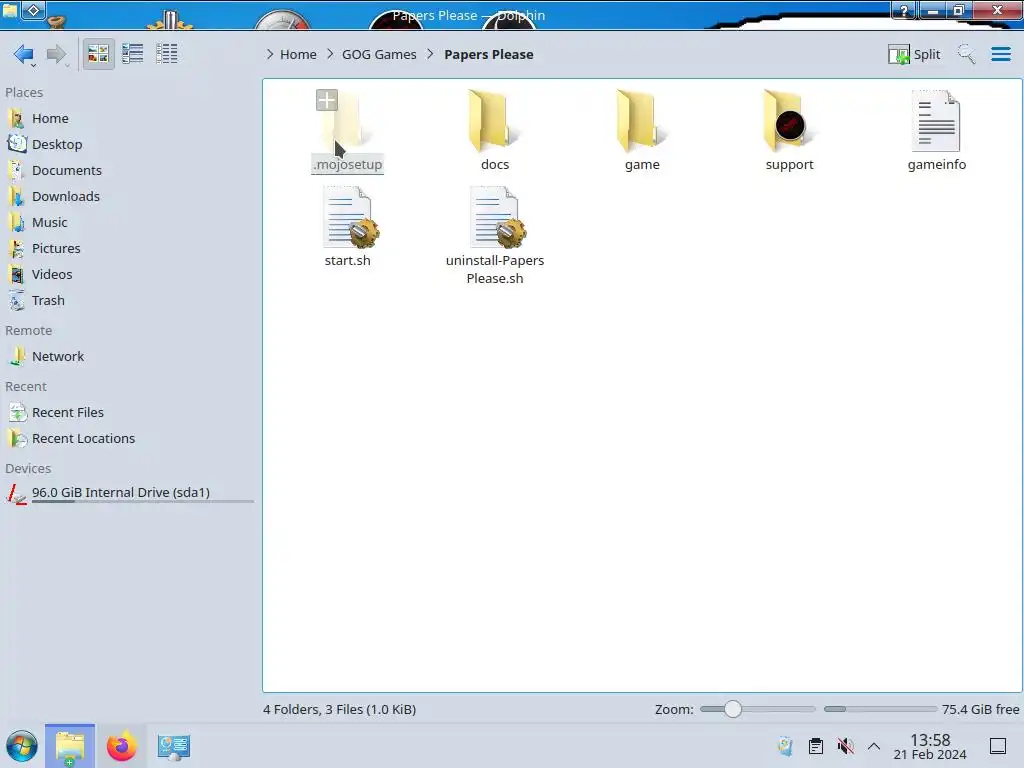Click the free disk space bar
This screenshot has width=1024, height=768.
[880, 709]
